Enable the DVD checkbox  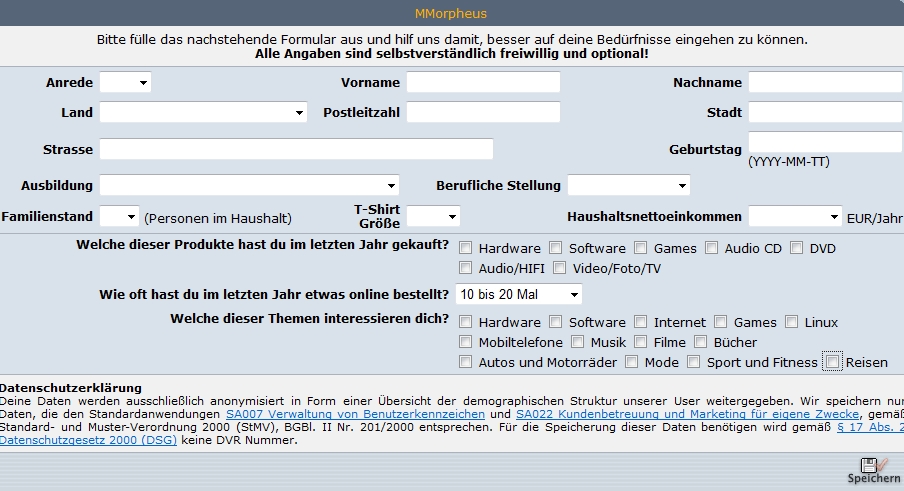click(x=796, y=248)
